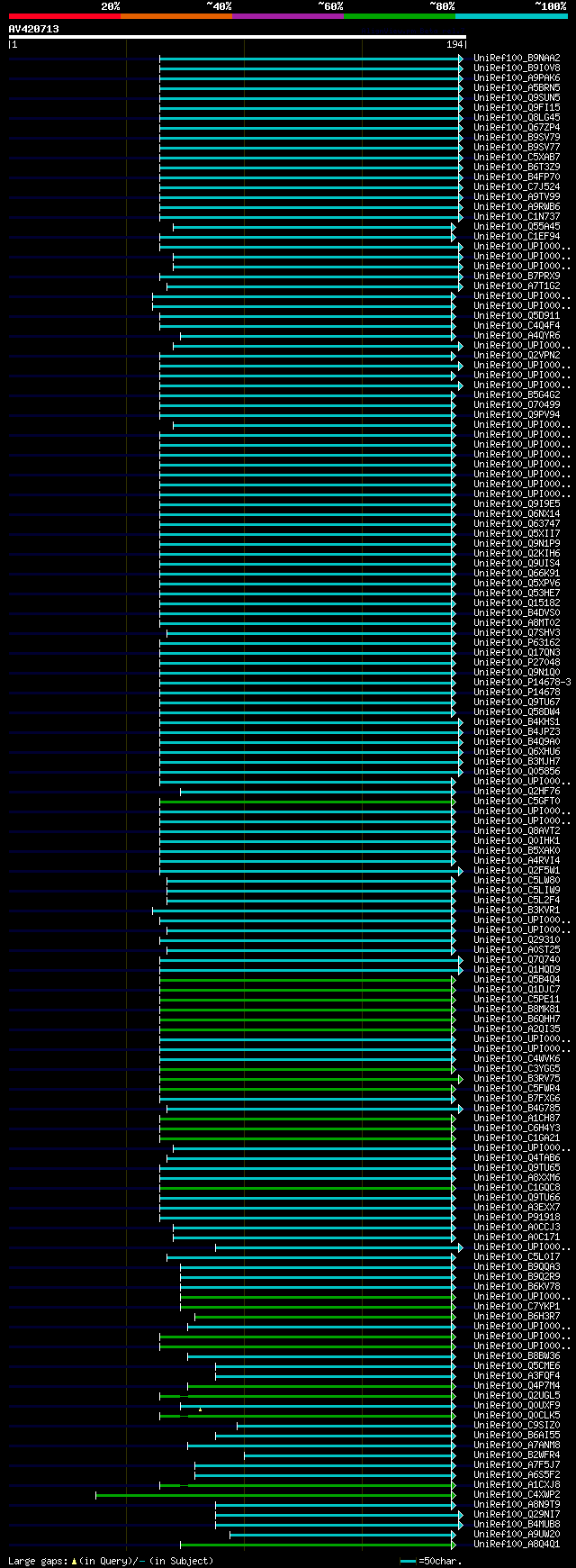Select the UniRef100_Q8AVT2 label
The width and height of the screenshot is (576, 1568).
tap(517, 830)
